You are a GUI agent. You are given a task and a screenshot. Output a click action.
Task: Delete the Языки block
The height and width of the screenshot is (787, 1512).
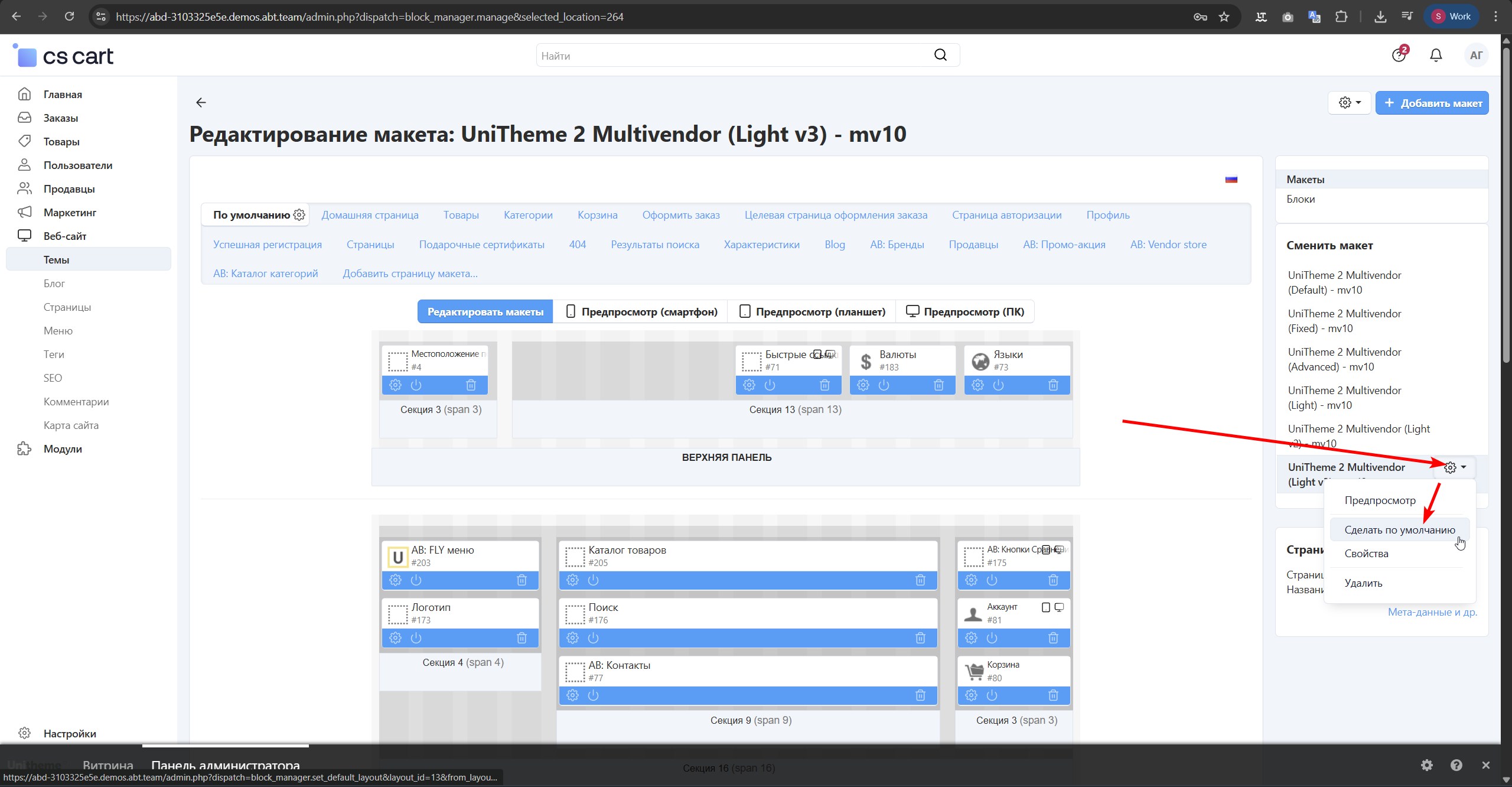[1053, 385]
